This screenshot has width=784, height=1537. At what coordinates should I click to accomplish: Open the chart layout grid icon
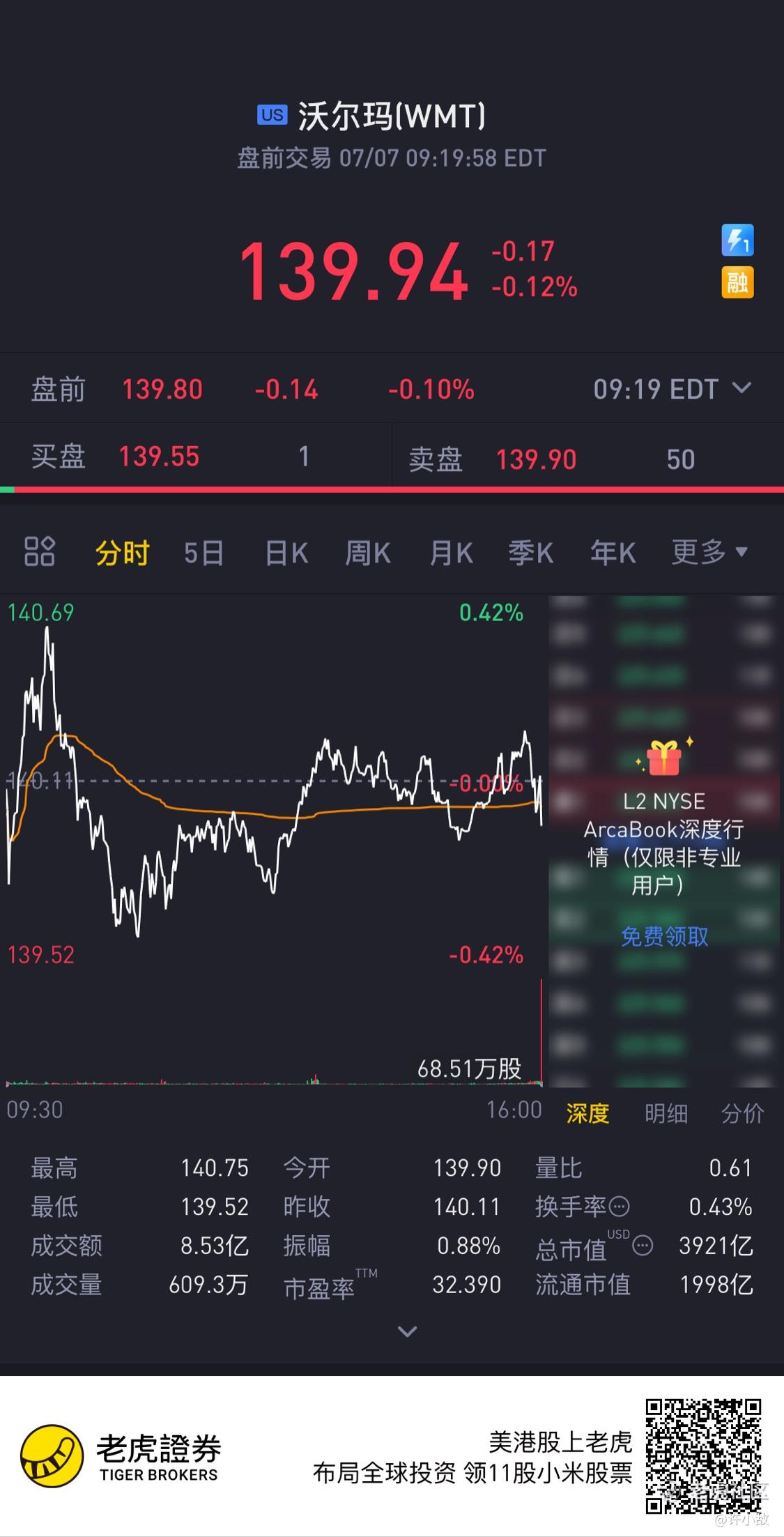tap(39, 551)
